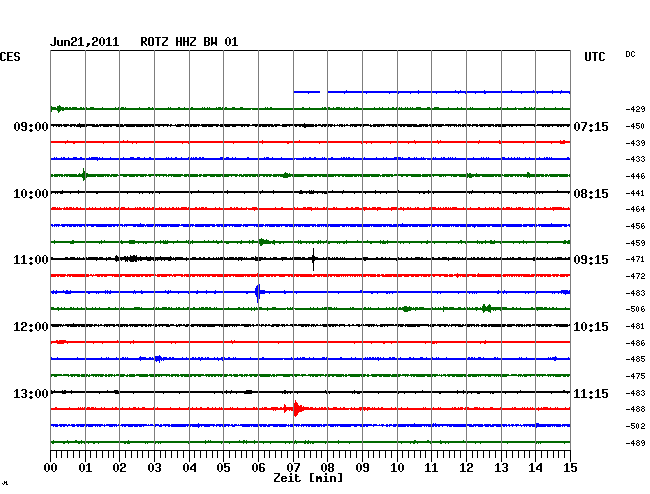Click minute axis tick label 08
This screenshot has width=650, height=494.
coord(327,468)
